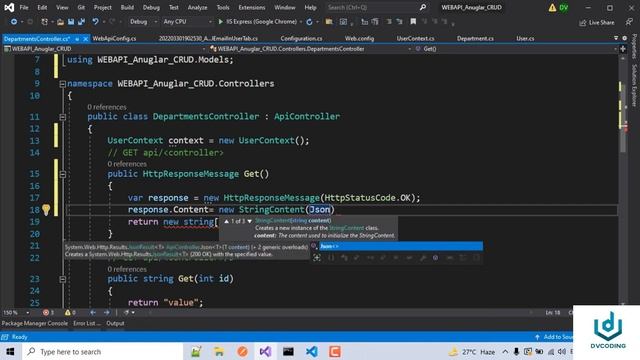Switch to the Department.cs tab
The image size is (640, 360).
point(475,38)
